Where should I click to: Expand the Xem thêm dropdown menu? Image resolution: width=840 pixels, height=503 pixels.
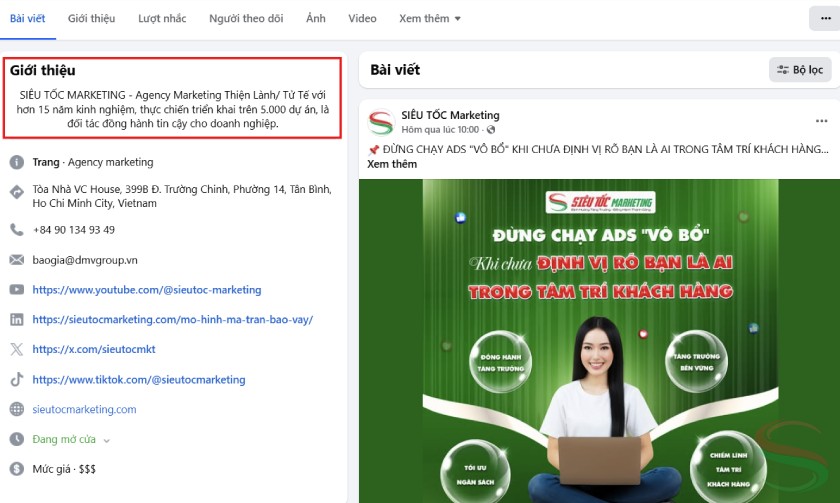point(430,18)
